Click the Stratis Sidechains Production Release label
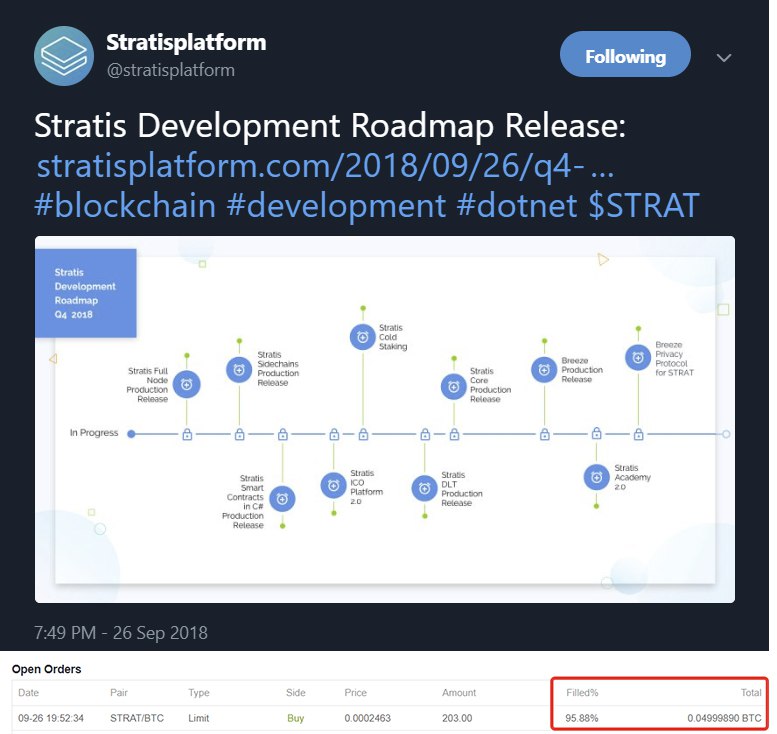Image resolution: width=777 pixels, height=734 pixels. 278,369
